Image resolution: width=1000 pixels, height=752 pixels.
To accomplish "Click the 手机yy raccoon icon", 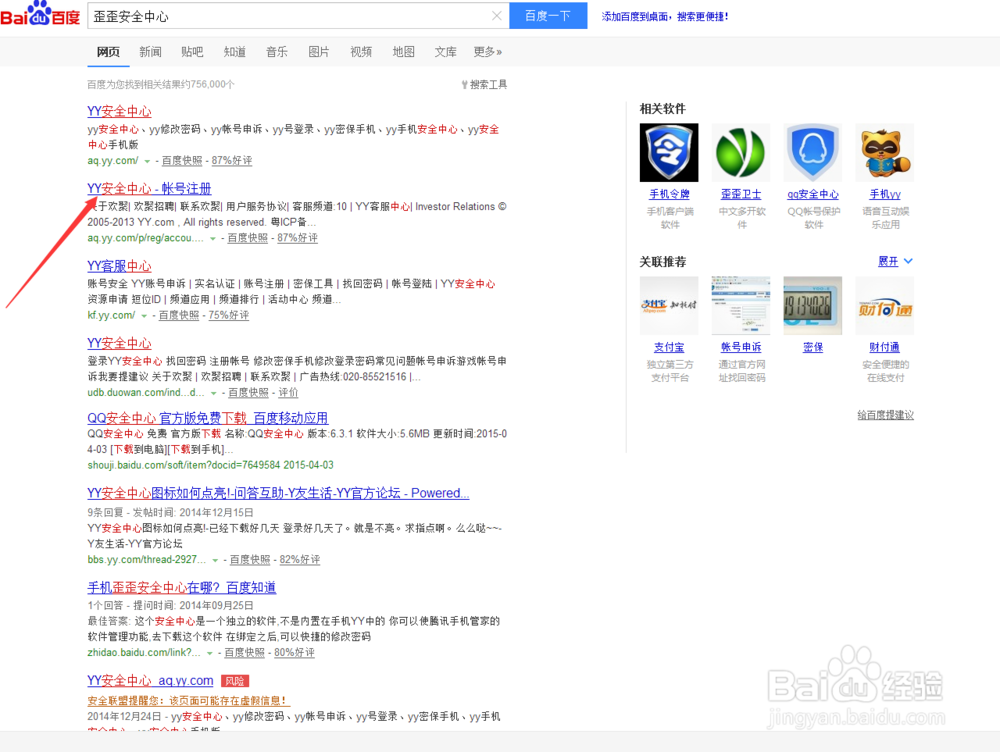I will point(885,152).
